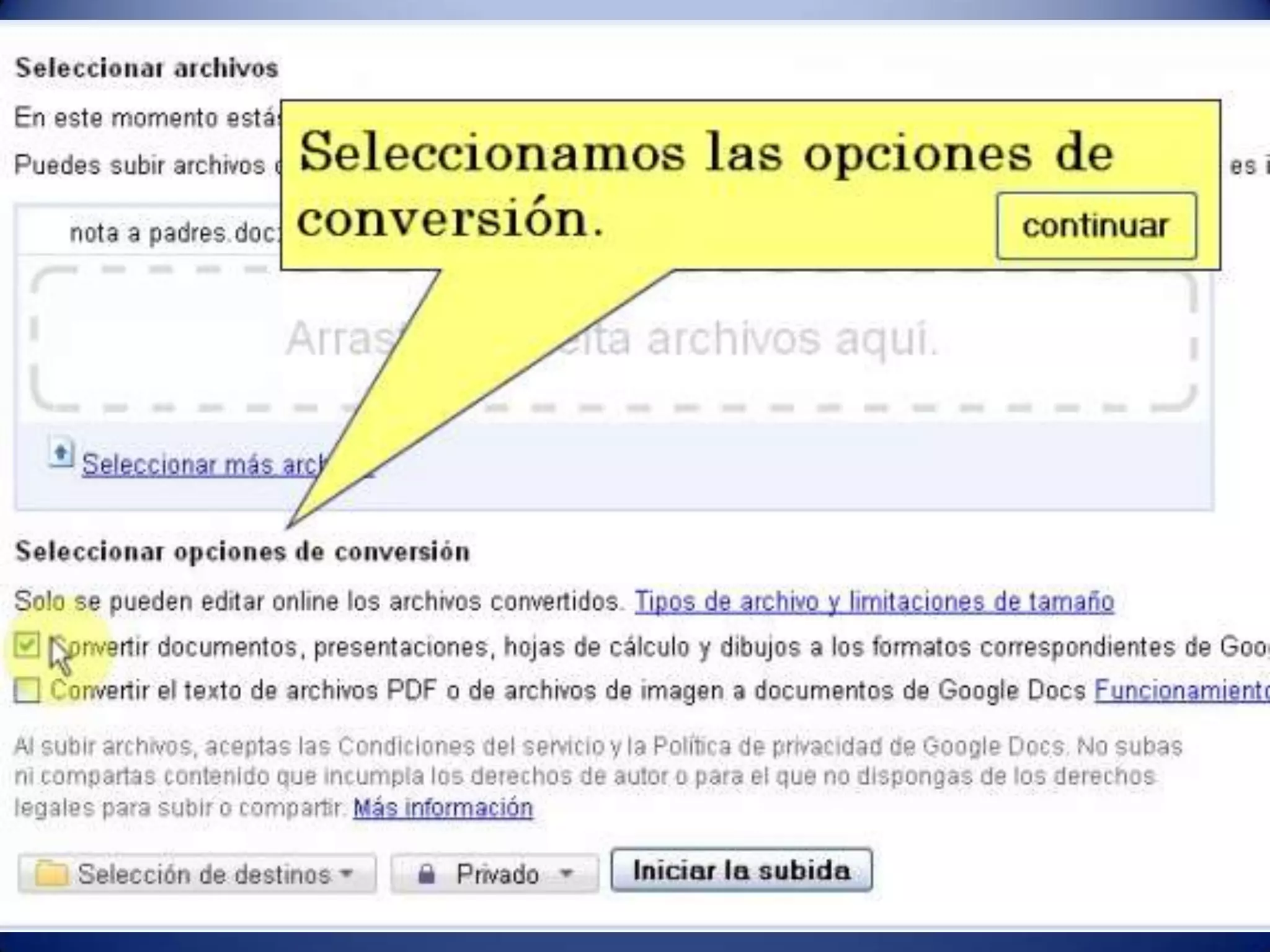
Task: Uncheck the Convertir documentos, presentaciones checkbox
Action: click(x=27, y=645)
